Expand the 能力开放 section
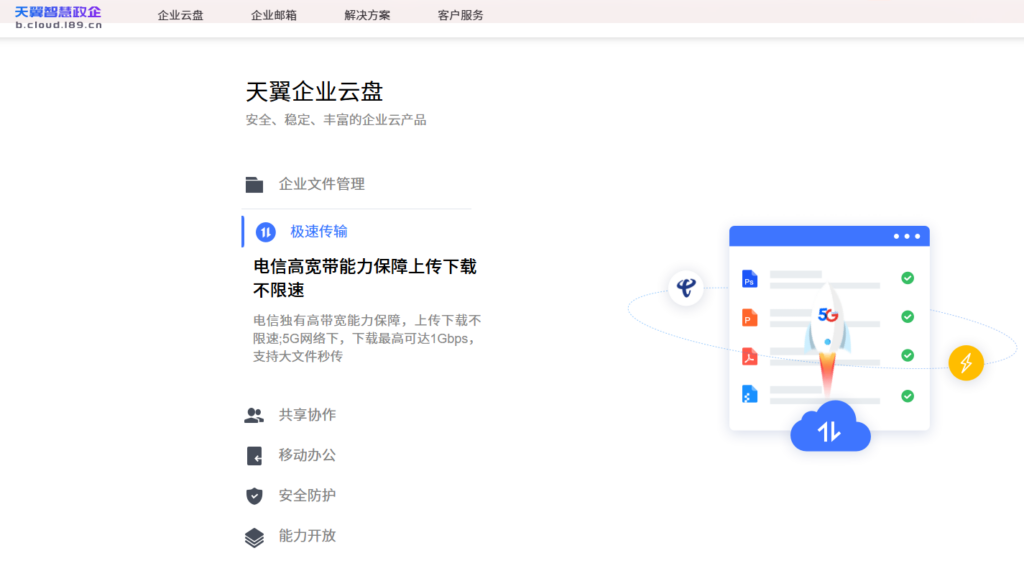The height and width of the screenshot is (584, 1024). click(x=308, y=537)
